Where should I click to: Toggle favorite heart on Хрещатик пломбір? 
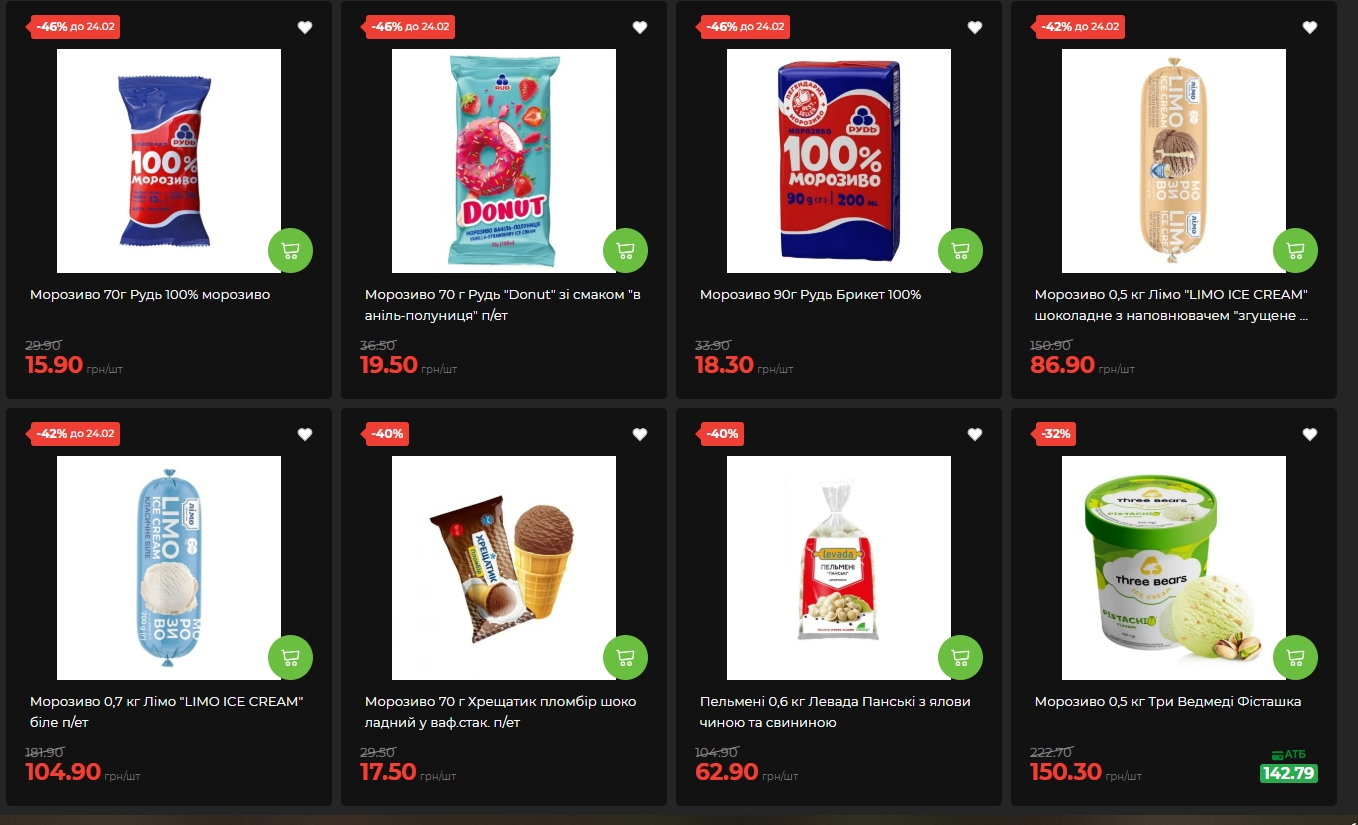coord(640,434)
